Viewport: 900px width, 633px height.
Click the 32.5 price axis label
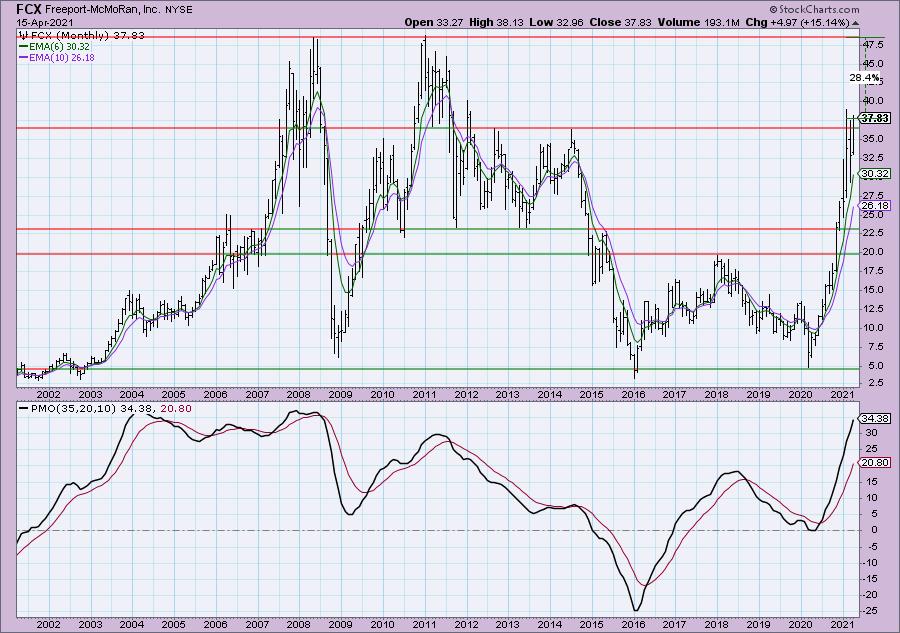pos(874,157)
